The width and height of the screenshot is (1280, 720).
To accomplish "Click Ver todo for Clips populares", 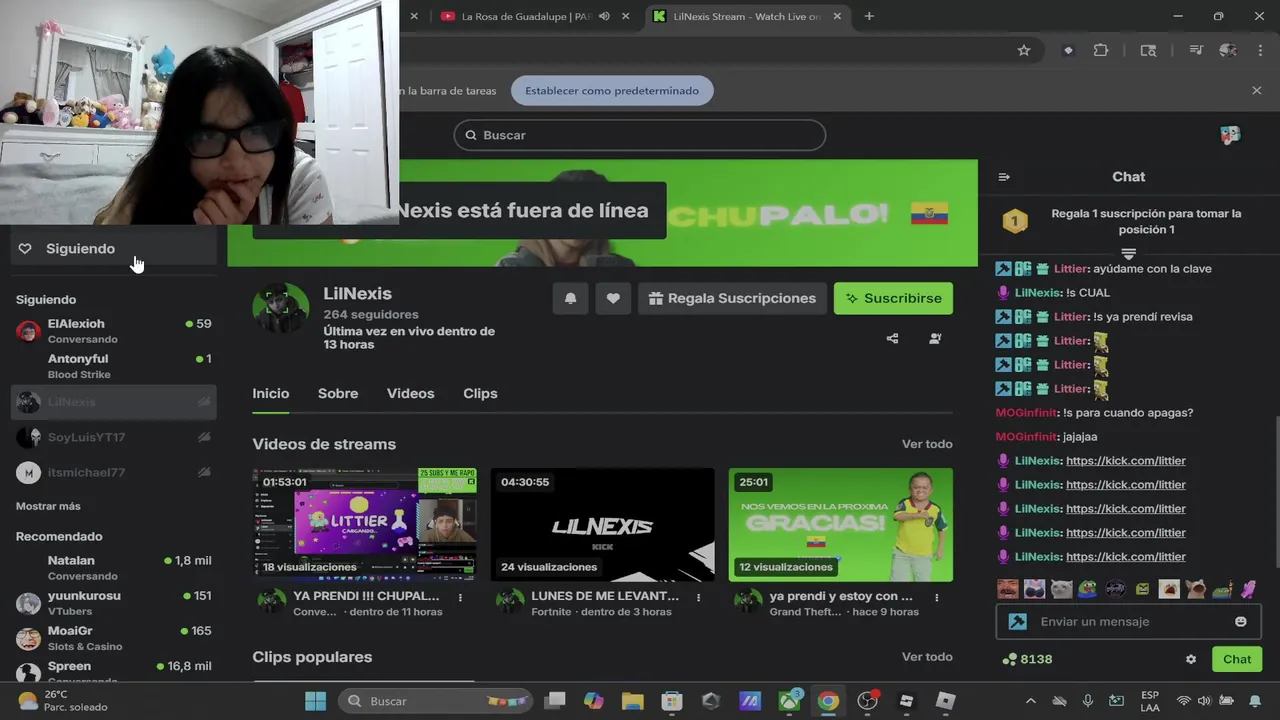I will tap(927, 657).
